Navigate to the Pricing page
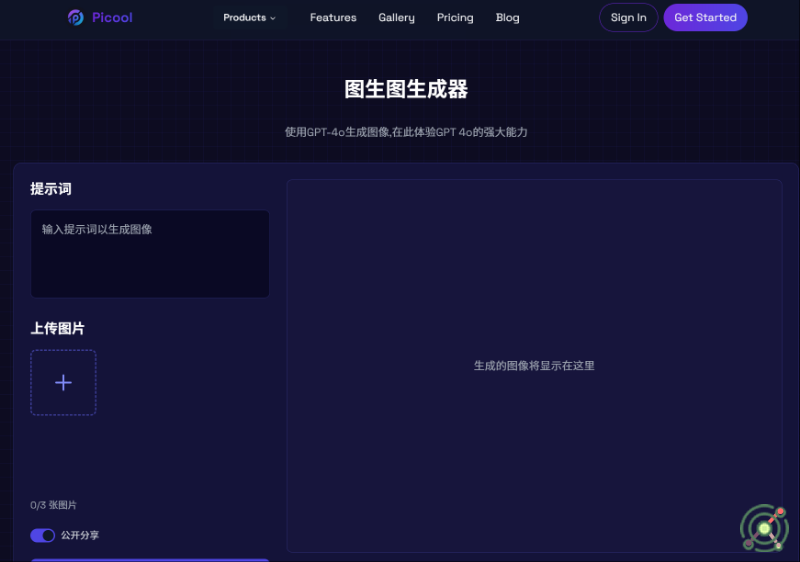The width and height of the screenshot is (800, 562). point(455,18)
